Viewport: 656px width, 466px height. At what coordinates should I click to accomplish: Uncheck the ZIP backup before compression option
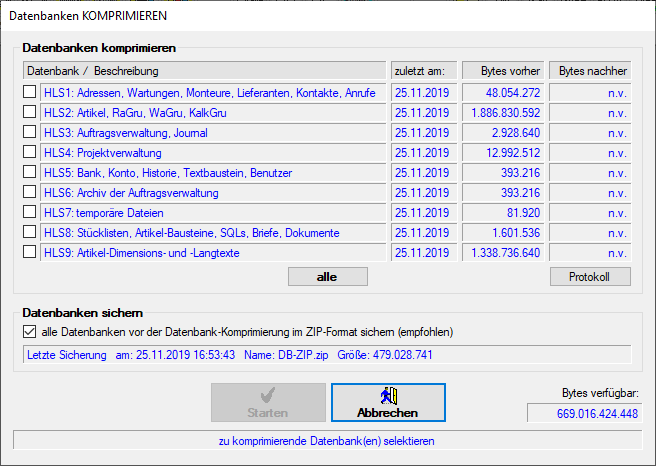click(x=30, y=331)
